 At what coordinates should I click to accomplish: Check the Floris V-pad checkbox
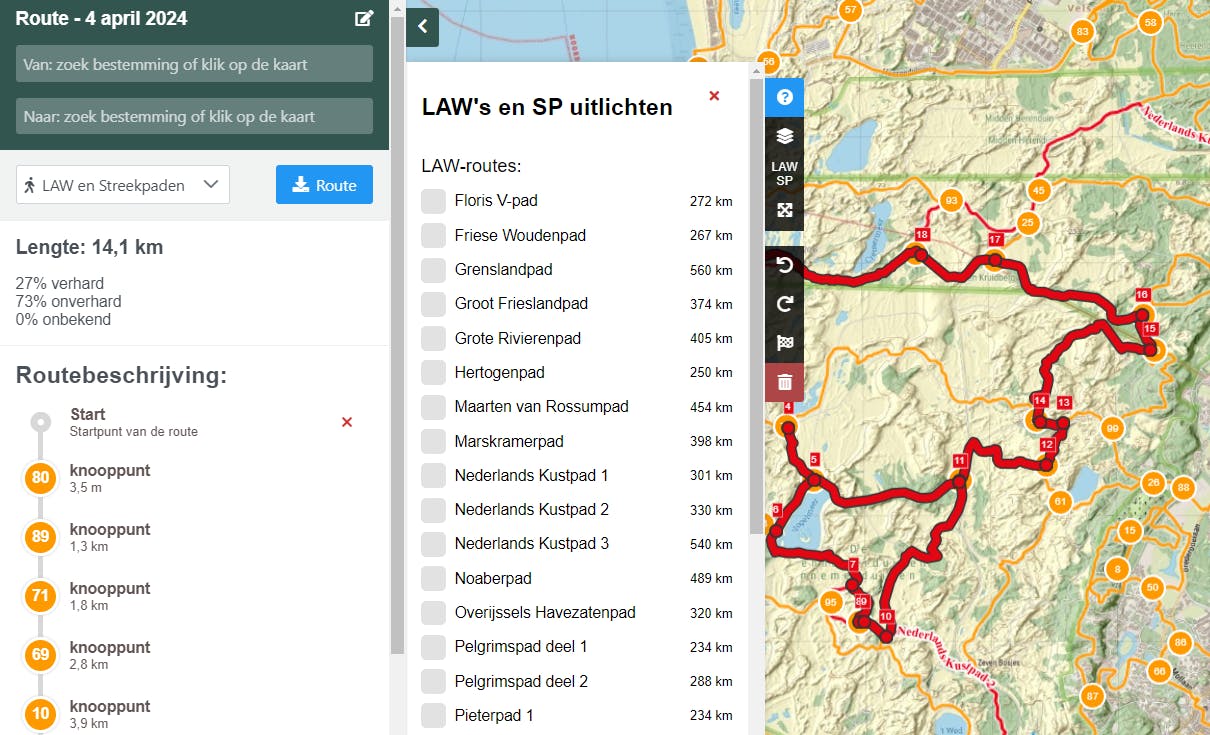[433, 200]
